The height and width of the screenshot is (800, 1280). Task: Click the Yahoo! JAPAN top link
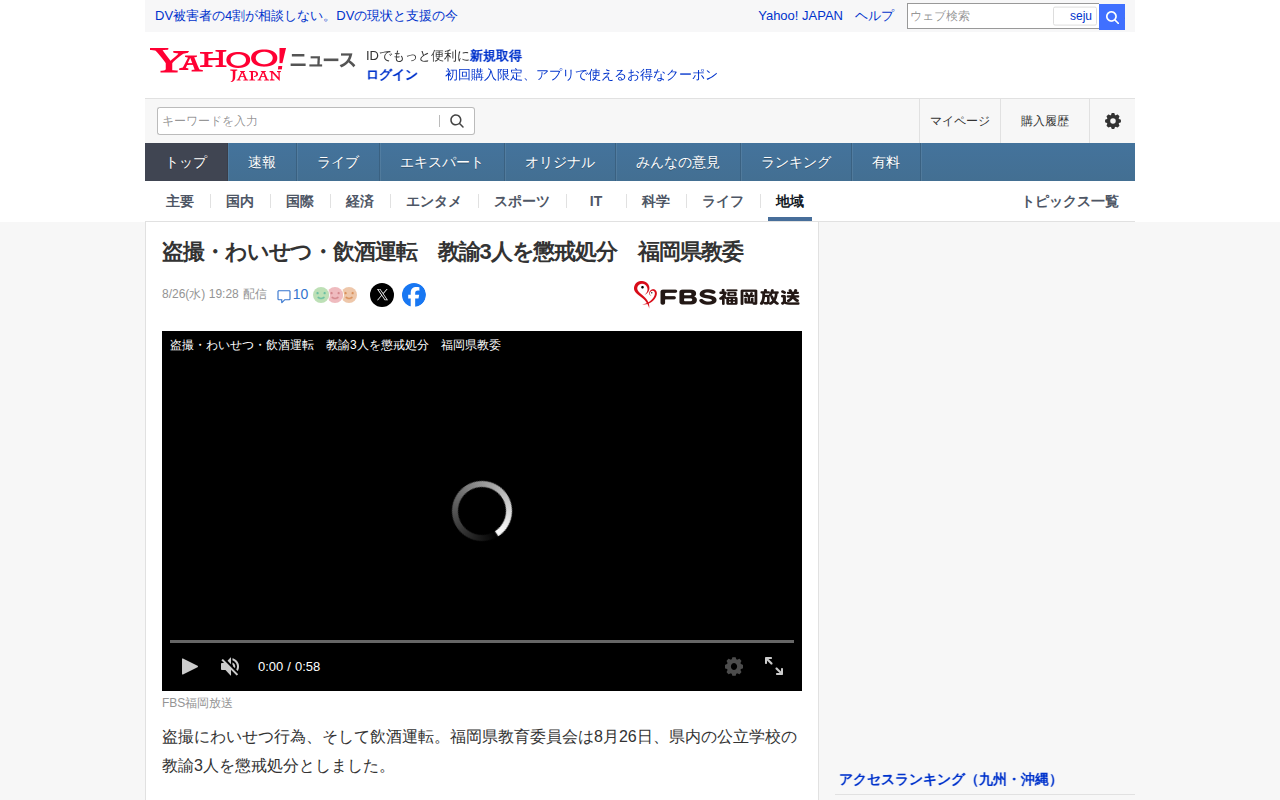pos(800,16)
